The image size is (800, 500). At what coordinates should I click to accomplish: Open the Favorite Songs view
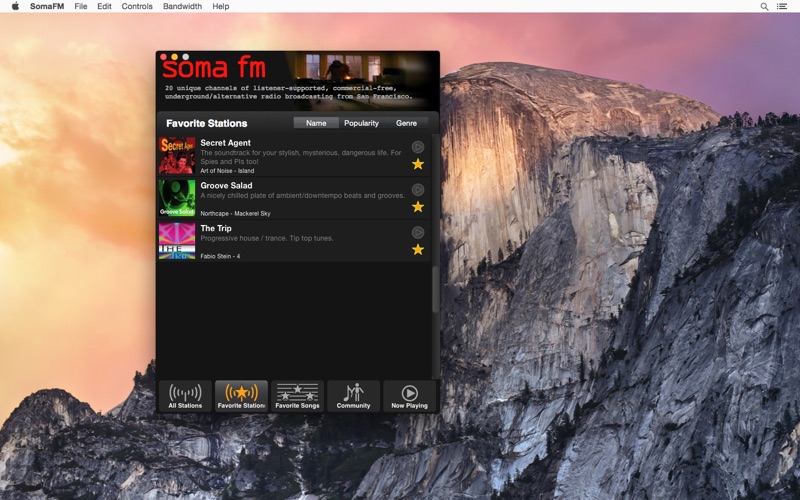pyautogui.click(x=297, y=396)
